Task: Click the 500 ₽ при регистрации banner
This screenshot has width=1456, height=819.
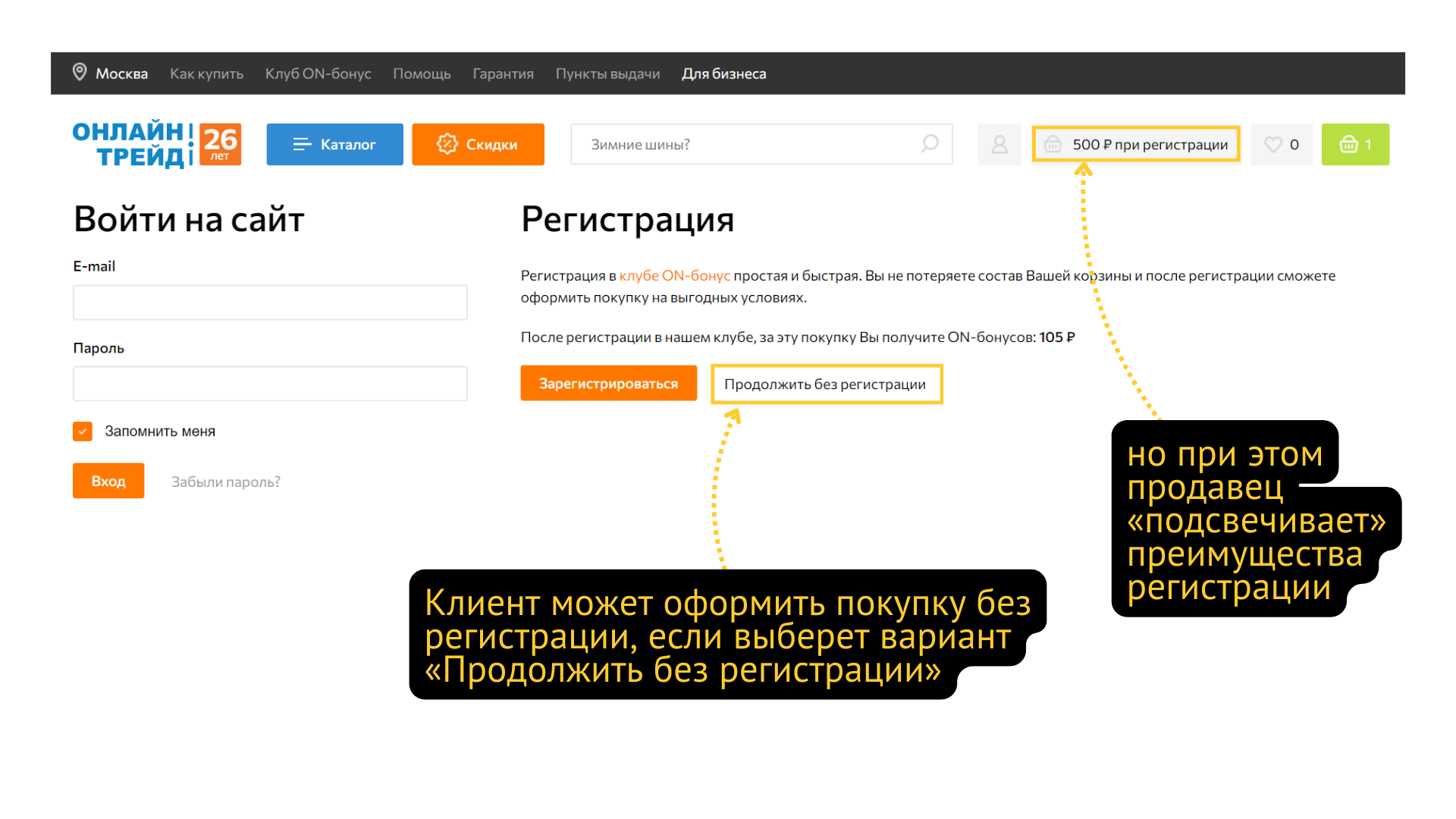Action: coord(1135,144)
